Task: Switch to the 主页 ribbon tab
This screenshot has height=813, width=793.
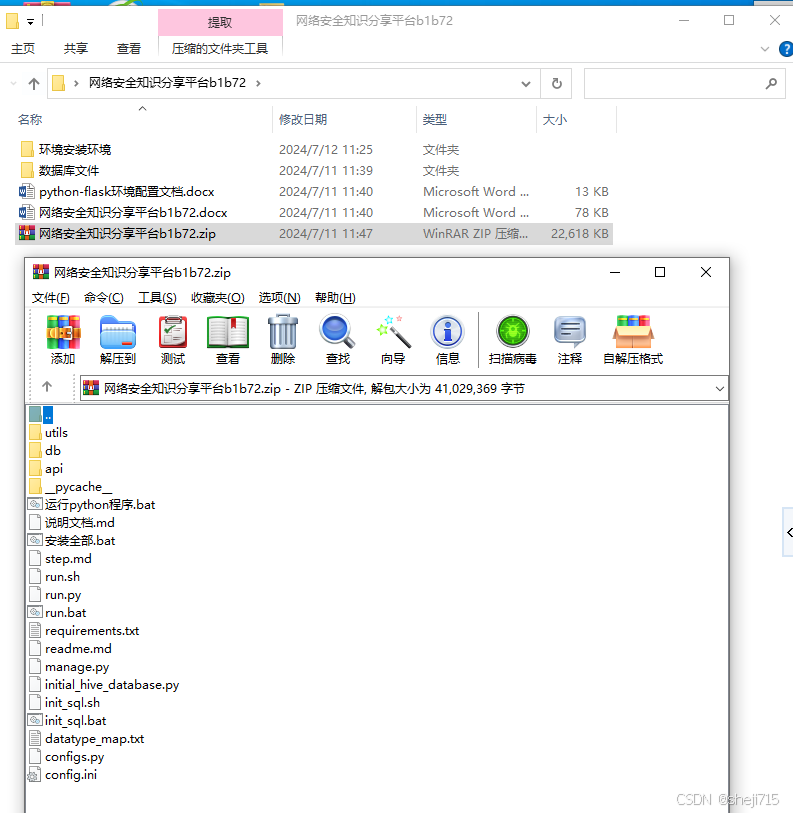Action: point(23,49)
